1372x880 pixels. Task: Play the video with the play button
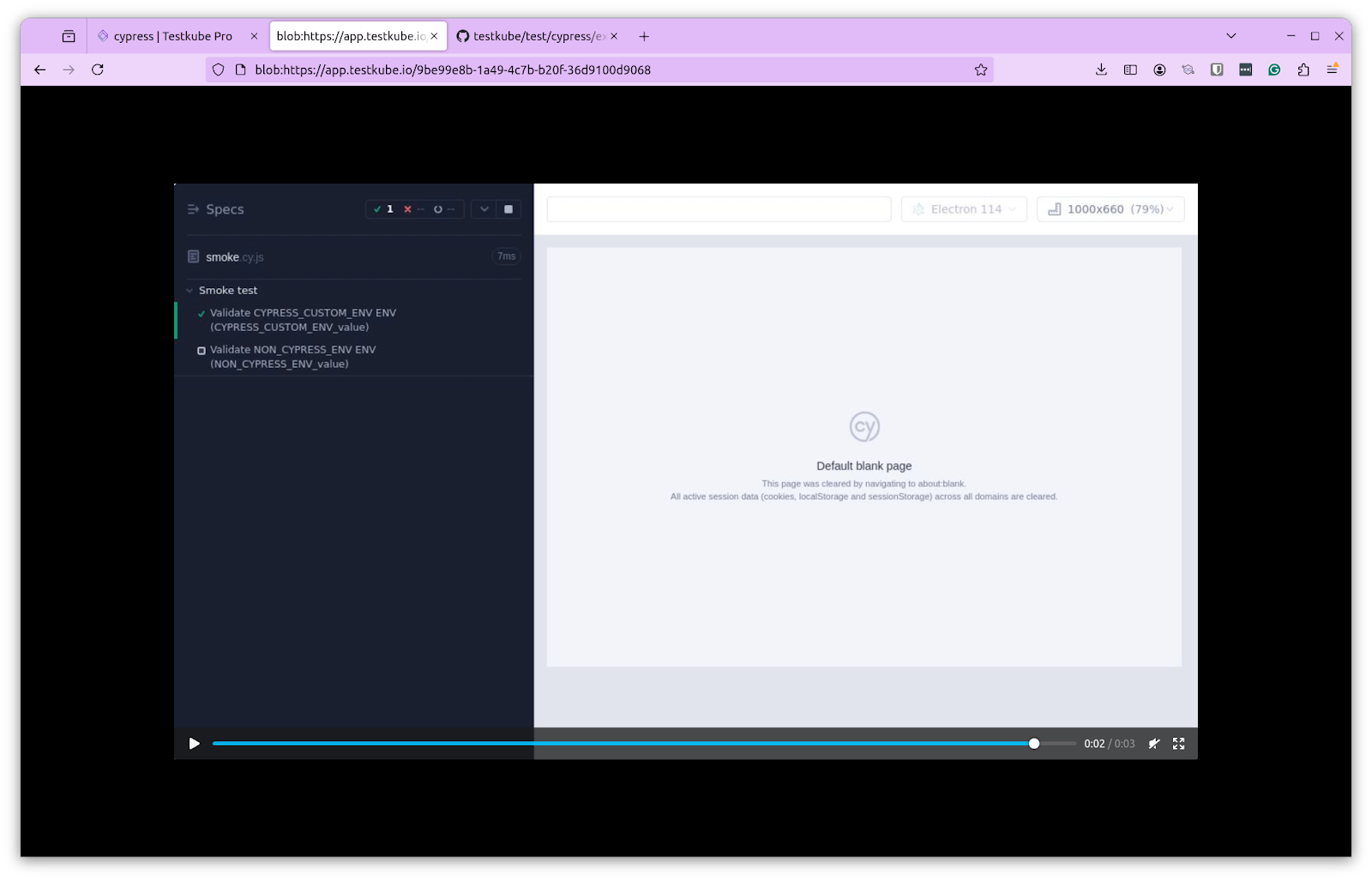click(195, 744)
